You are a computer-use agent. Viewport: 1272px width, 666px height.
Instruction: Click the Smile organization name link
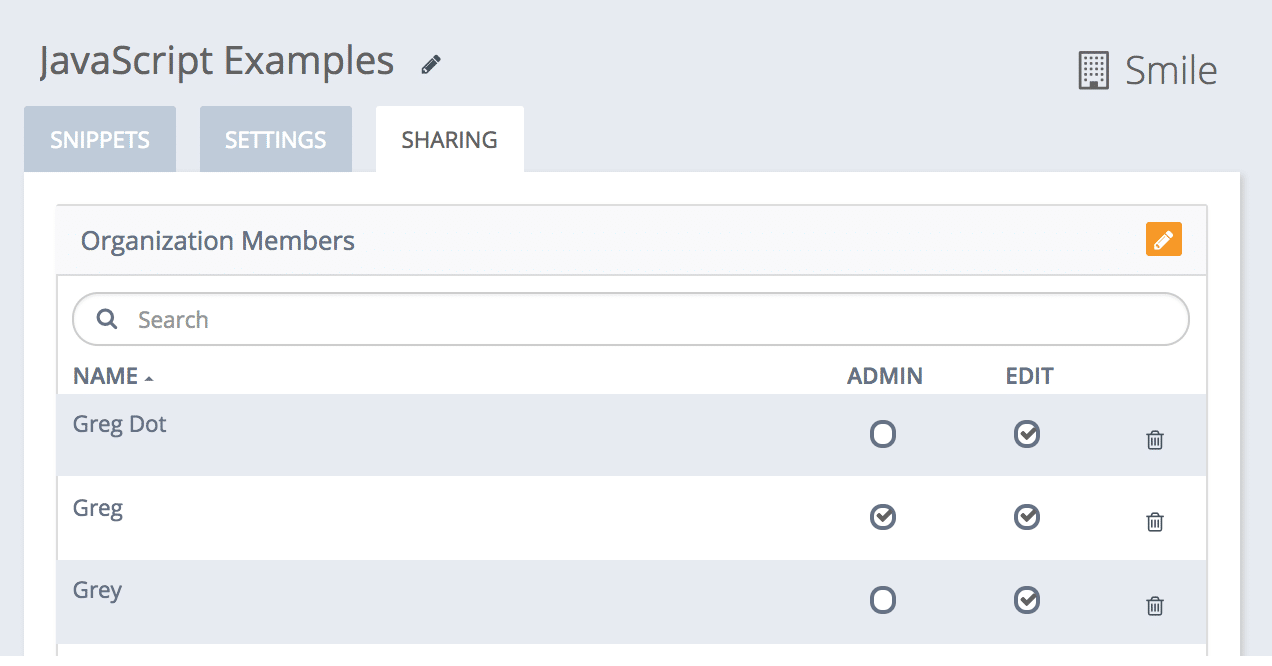1171,71
